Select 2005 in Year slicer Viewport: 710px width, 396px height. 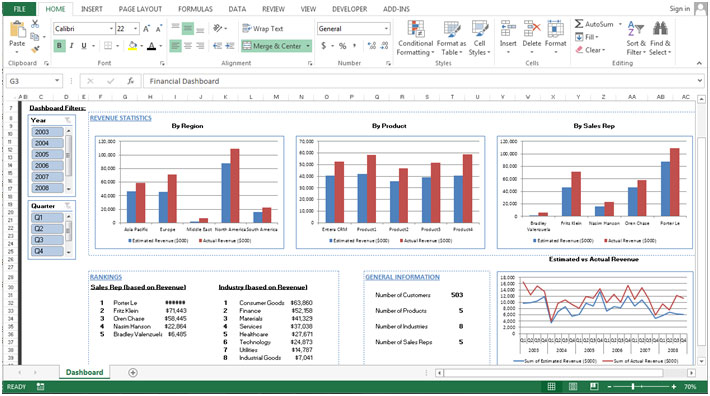47,154
